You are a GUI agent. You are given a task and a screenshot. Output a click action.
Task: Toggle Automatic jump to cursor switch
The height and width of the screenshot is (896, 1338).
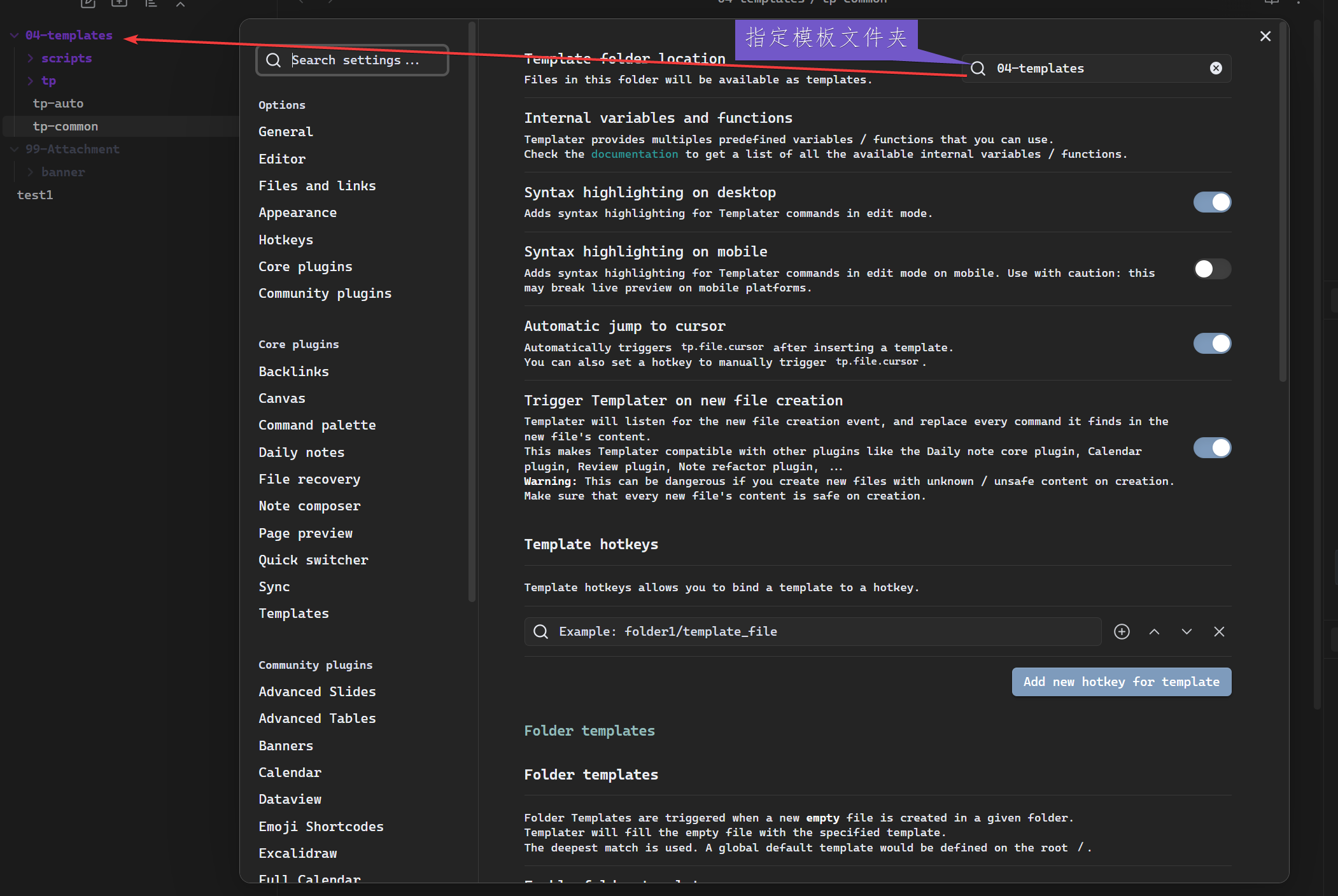click(x=1212, y=344)
